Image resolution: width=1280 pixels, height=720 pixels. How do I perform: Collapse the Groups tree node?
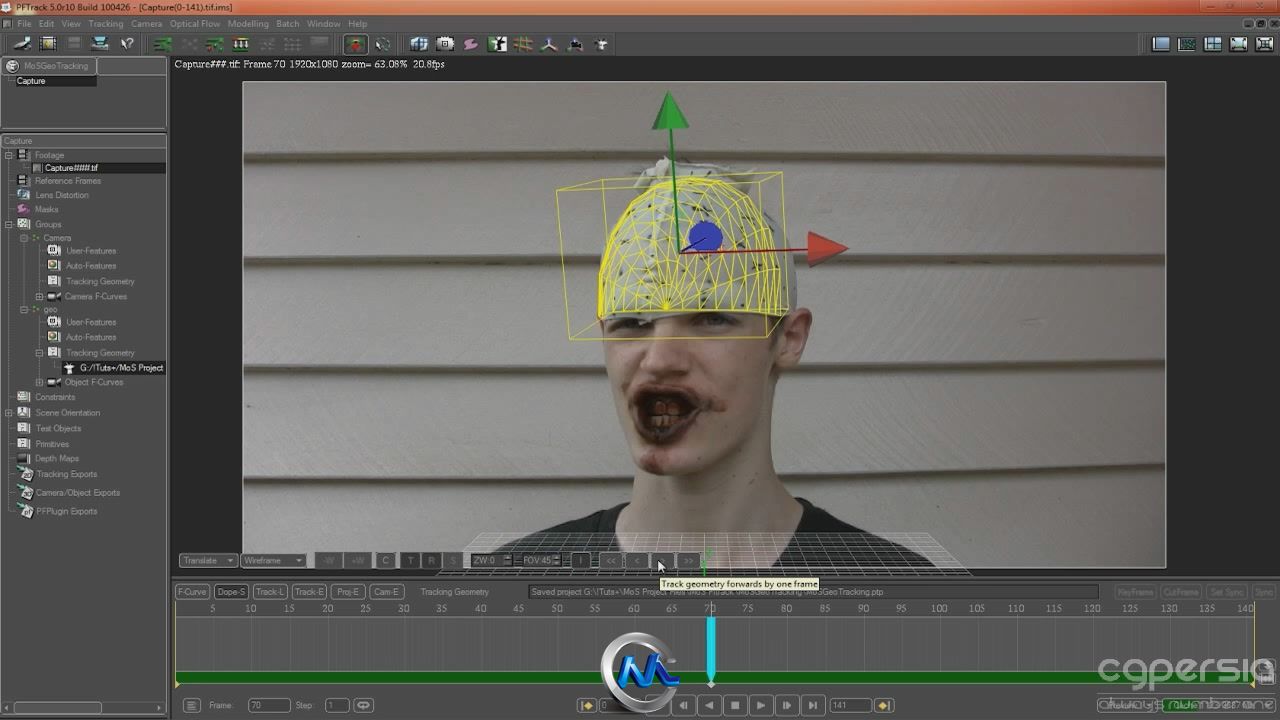9,224
